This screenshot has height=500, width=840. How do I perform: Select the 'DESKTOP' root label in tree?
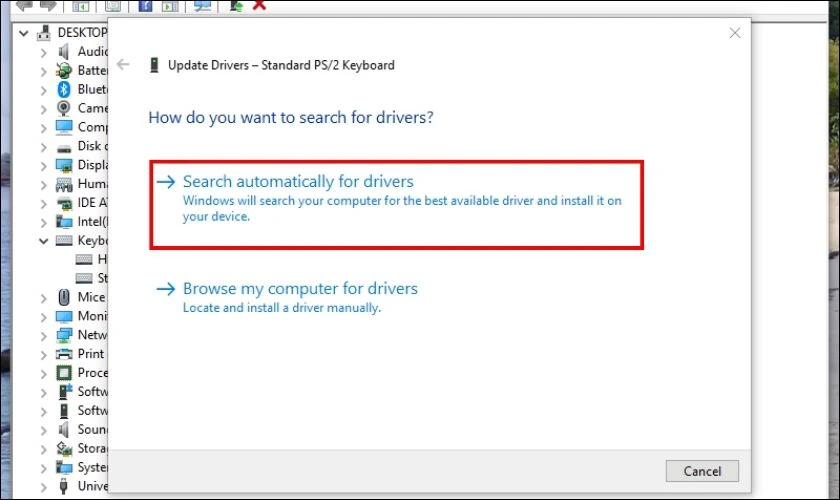coord(82,33)
